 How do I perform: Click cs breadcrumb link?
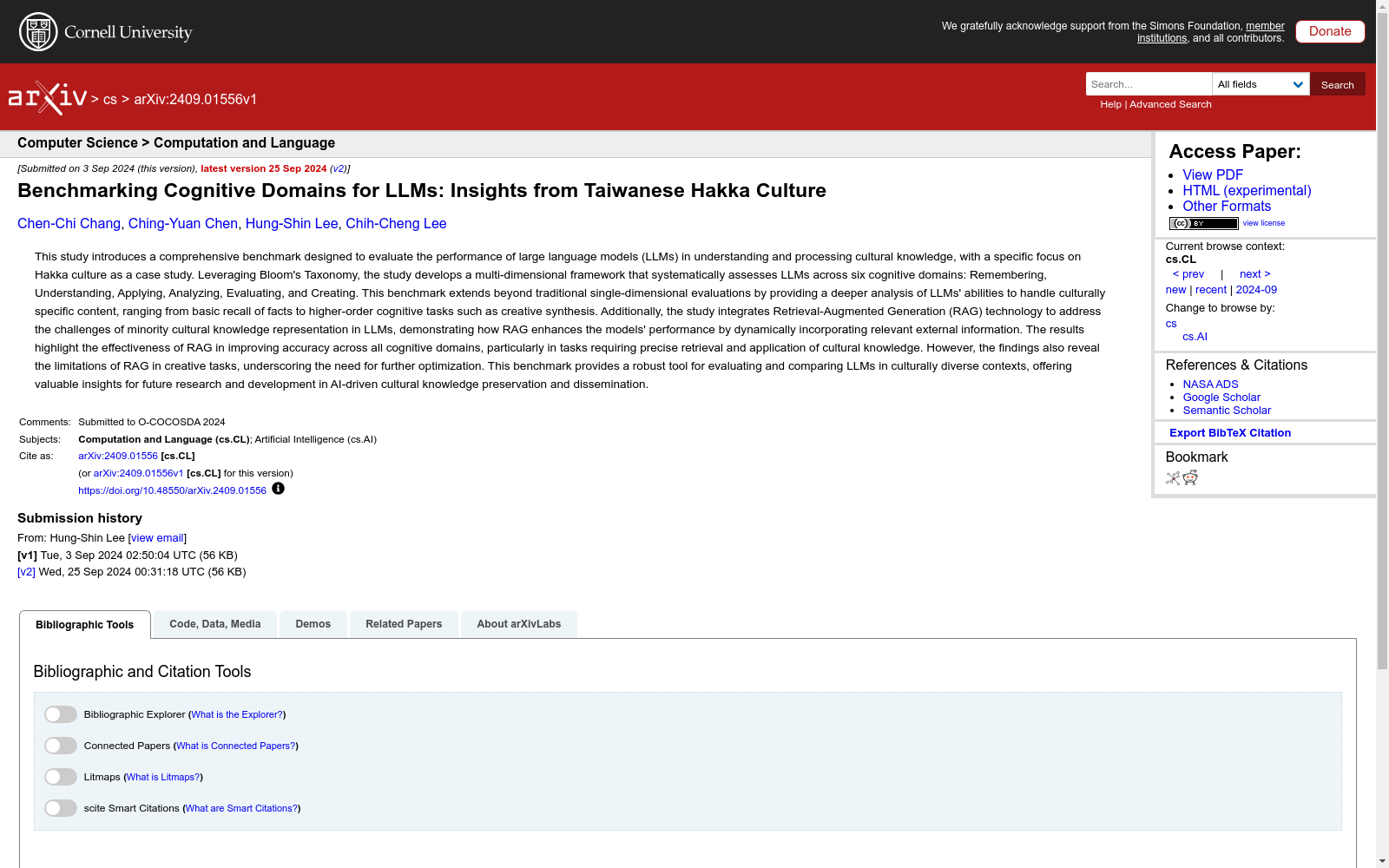109,100
